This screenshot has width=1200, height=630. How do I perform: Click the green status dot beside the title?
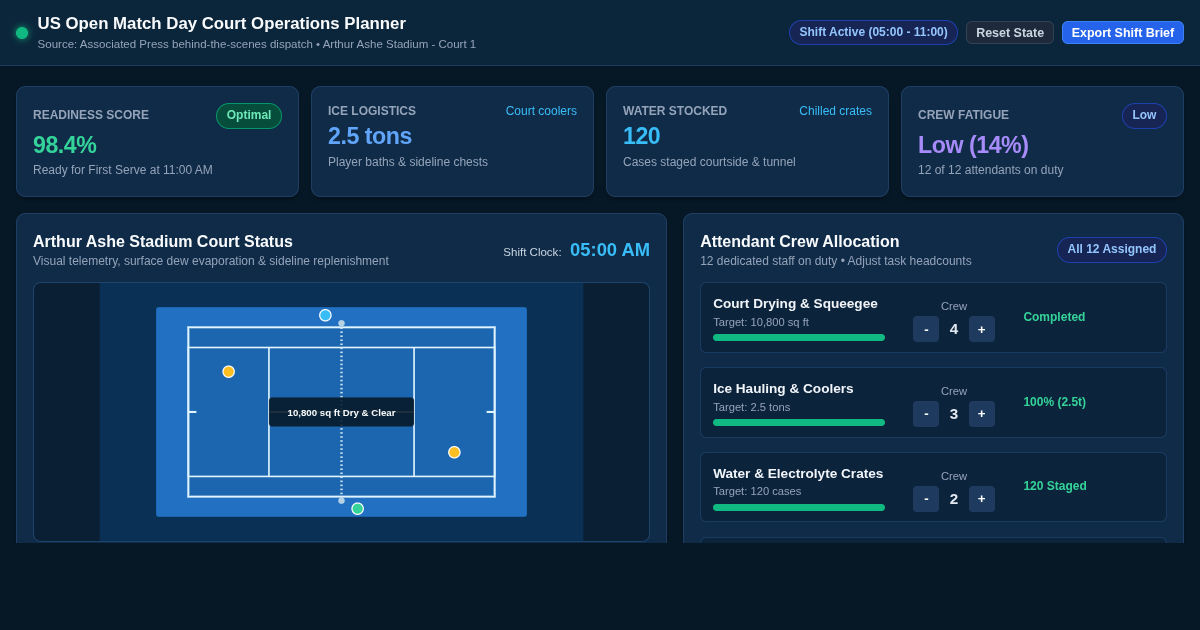point(22,33)
